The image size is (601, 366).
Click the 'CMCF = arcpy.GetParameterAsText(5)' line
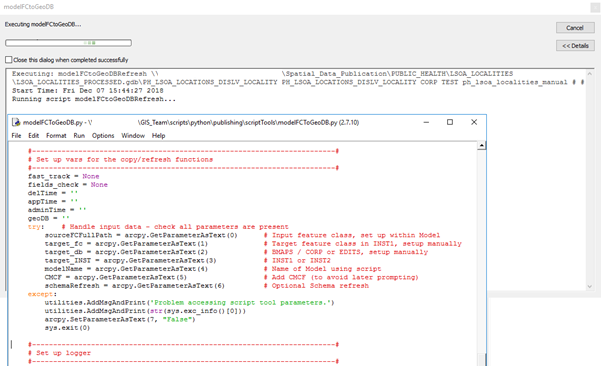pyautogui.click(x=116, y=277)
